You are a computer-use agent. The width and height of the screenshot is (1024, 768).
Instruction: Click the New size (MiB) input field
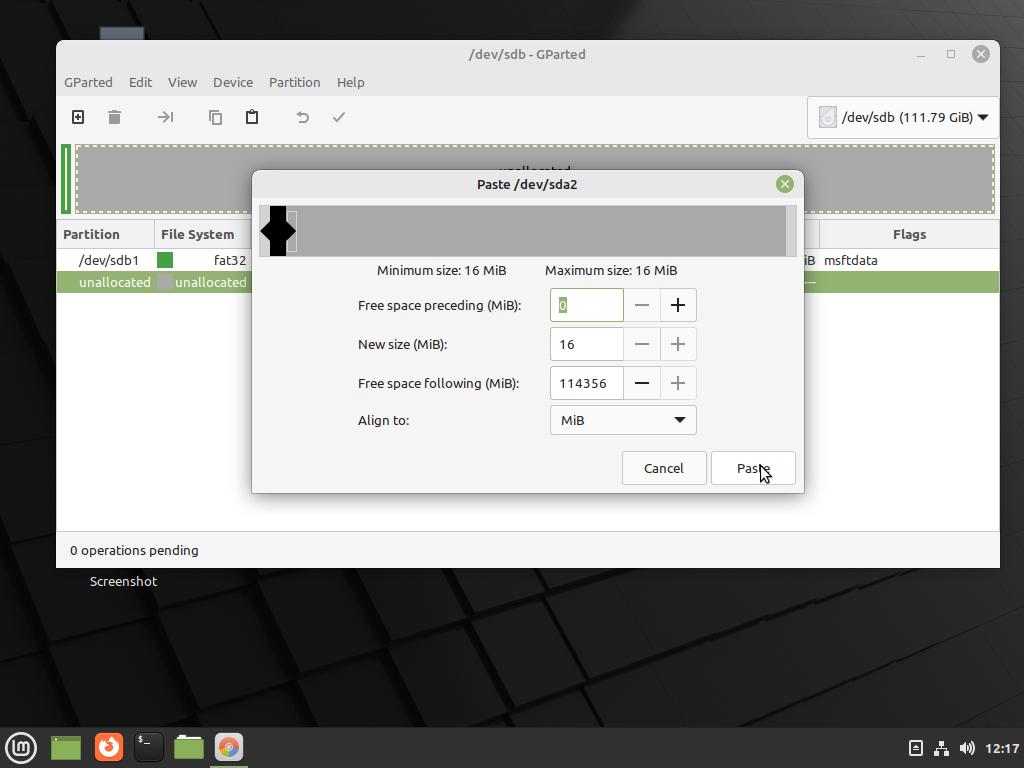[x=586, y=344]
